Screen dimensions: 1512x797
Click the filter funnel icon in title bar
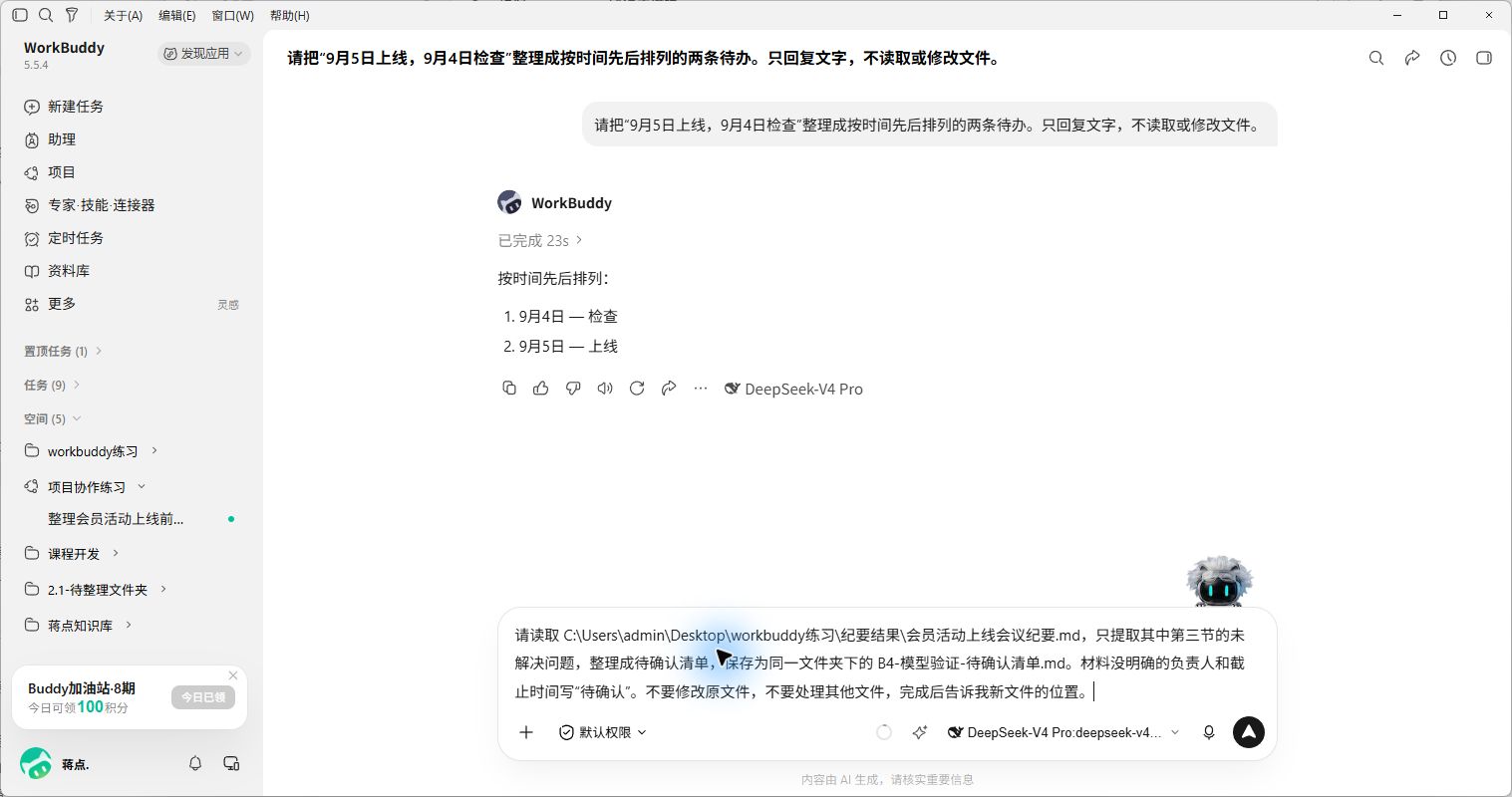point(72,15)
